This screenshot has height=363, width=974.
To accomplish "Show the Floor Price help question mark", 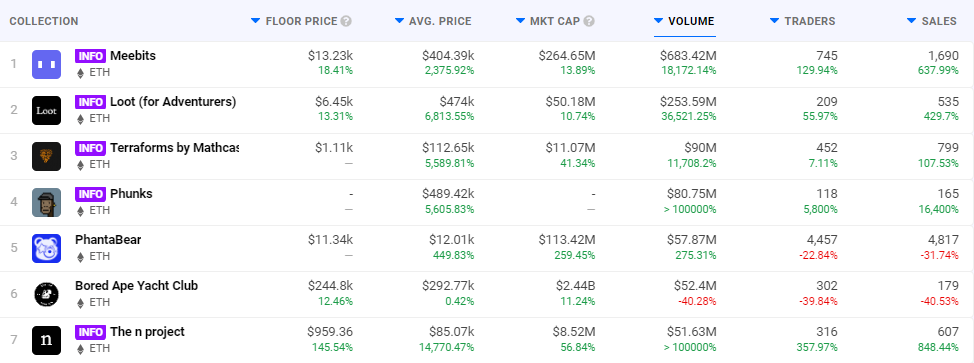I will tap(346, 21).
